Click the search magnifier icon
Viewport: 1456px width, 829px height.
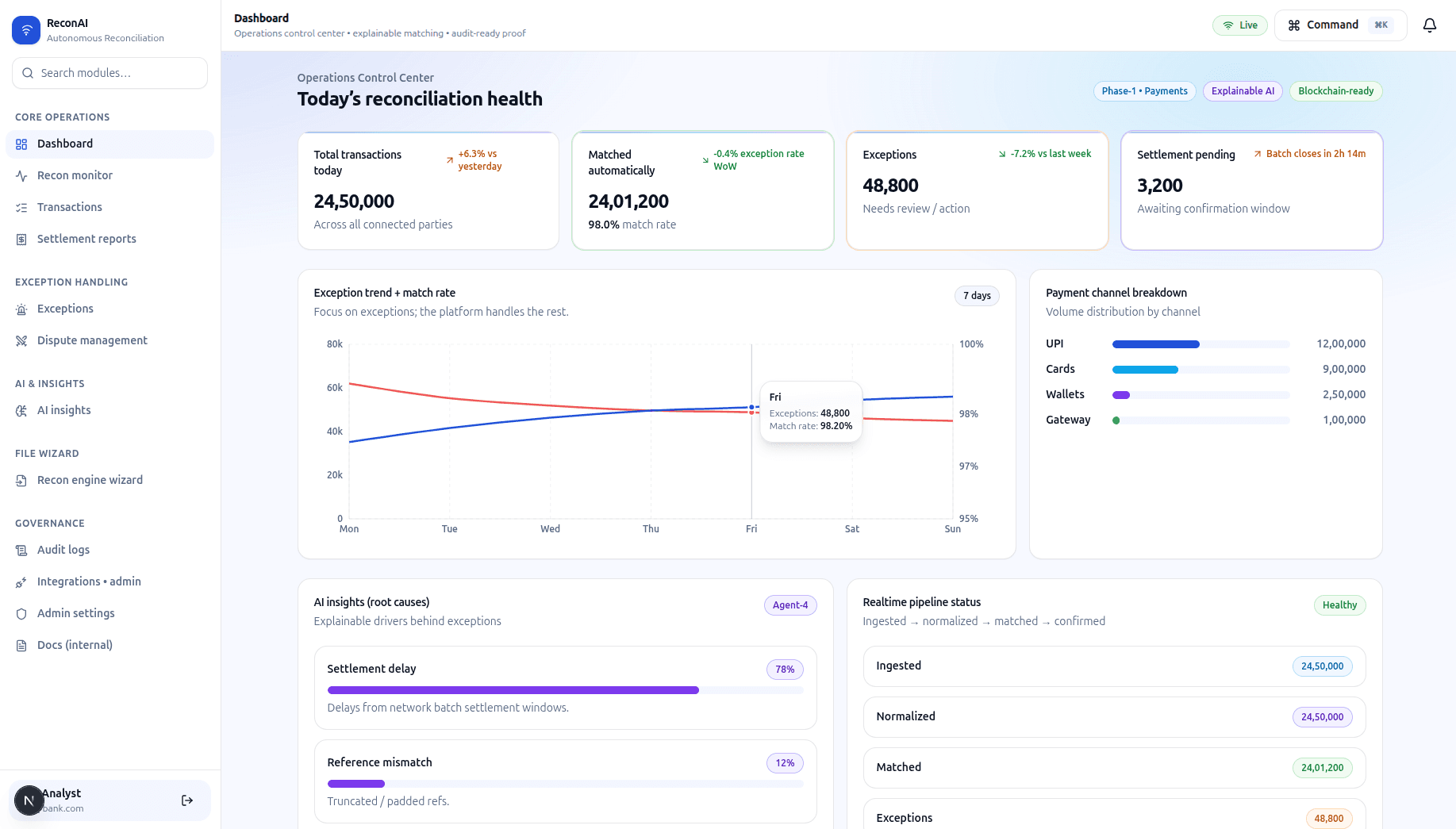pyautogui.click(x=28, y=73)
